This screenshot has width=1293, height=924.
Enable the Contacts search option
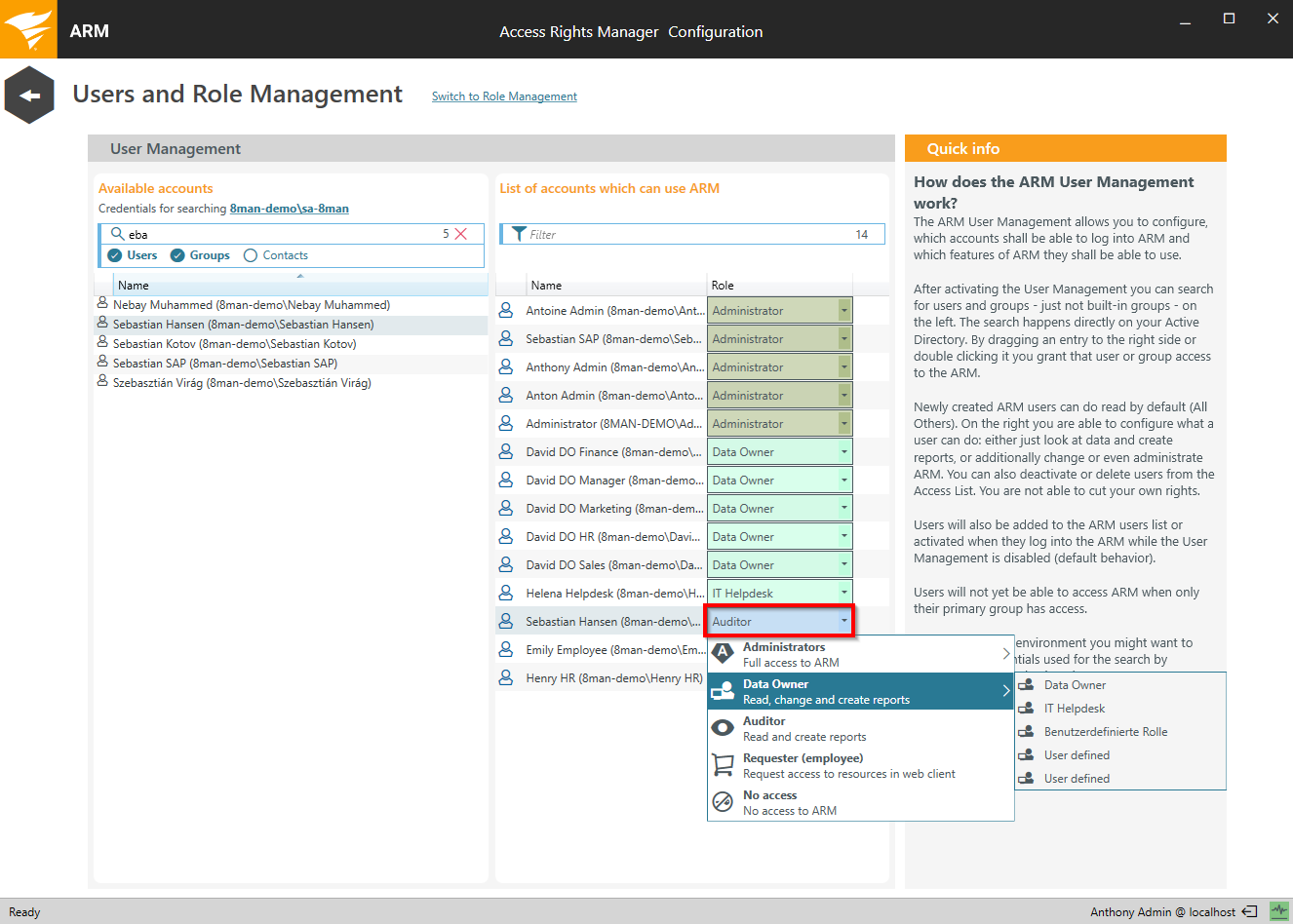(x=251, y=255)
